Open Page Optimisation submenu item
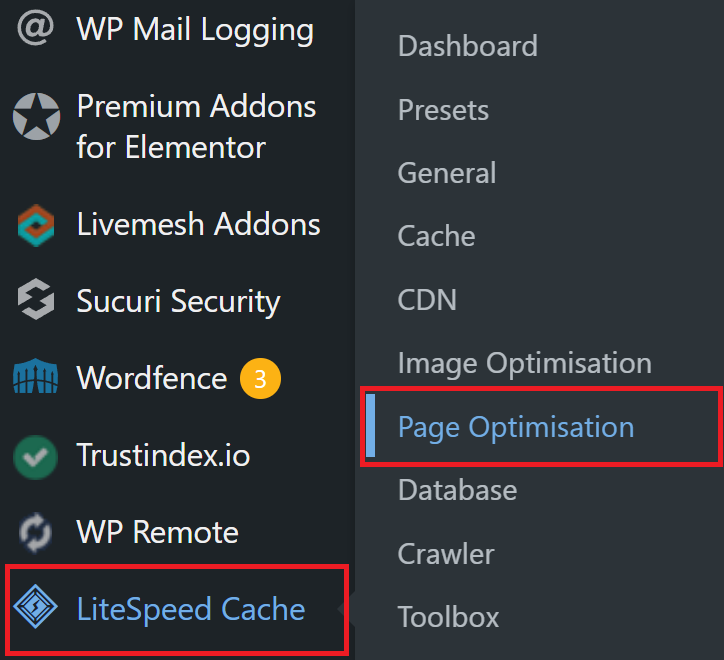Screen dimensions: 724x660 click(x=516, y=427)
